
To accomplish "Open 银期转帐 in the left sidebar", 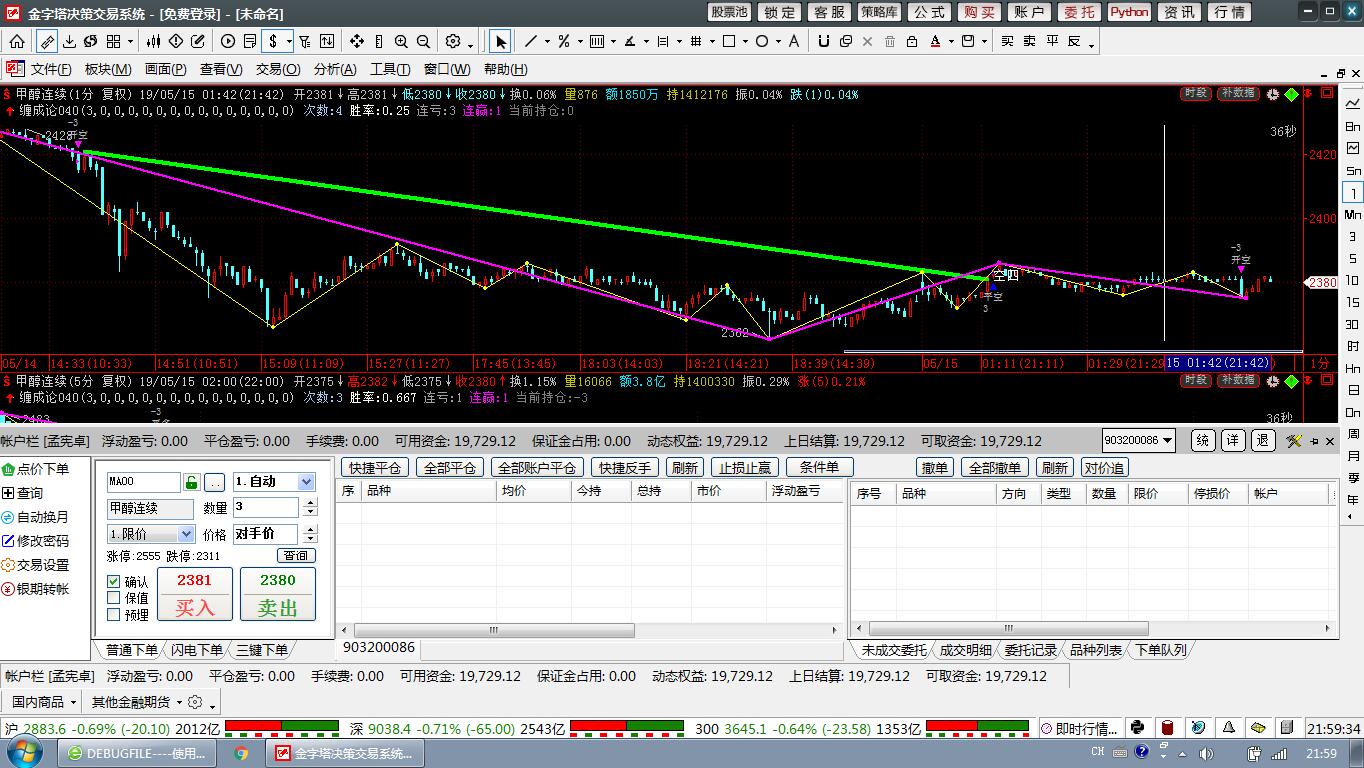I will coord(37,589).
